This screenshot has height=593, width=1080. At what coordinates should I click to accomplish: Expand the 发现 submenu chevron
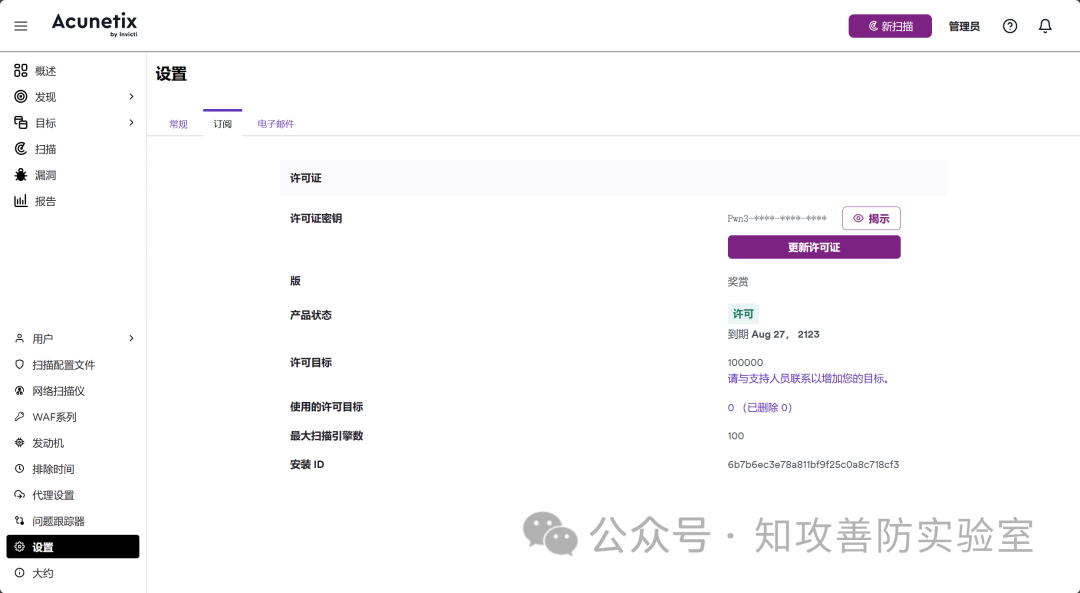pos(132,96)
